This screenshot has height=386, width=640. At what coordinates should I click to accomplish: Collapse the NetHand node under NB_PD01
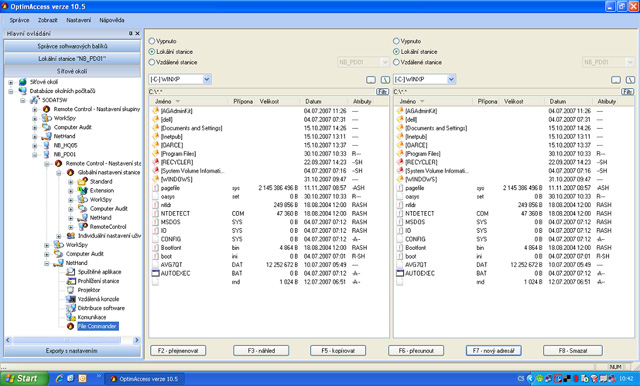tap(47, 263)
